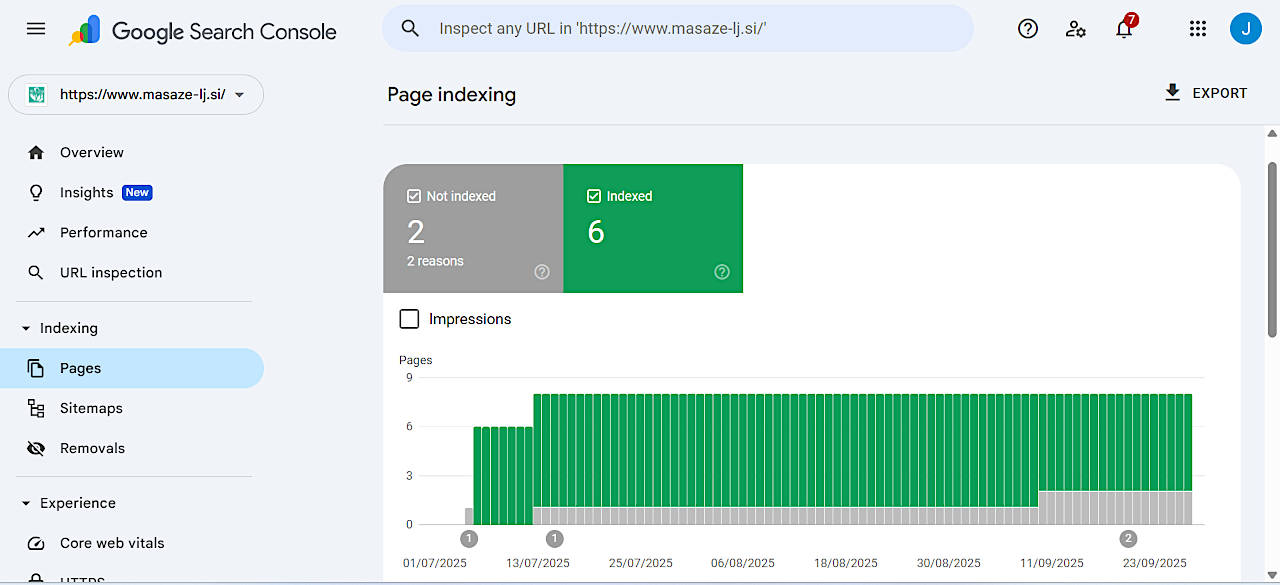Screen dimensions: 1280x585
Task: Collapse the Experience section
Action: point(26,503)
